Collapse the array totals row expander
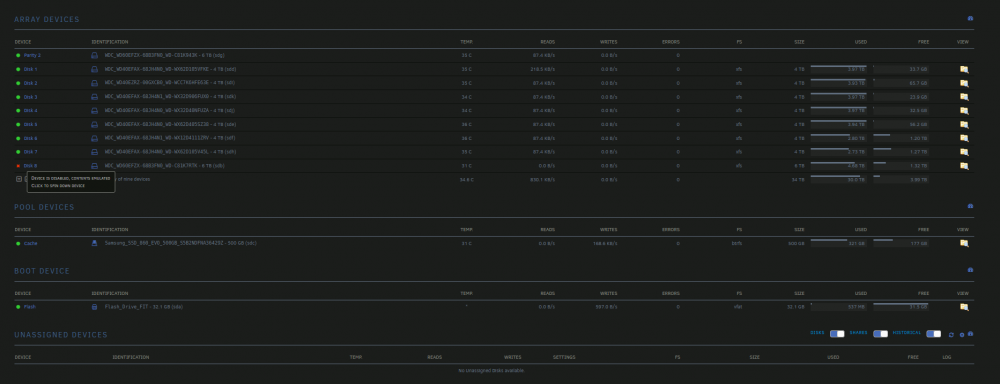The height and width of the screenshot is (384, 1000). [x=18, y=179]
